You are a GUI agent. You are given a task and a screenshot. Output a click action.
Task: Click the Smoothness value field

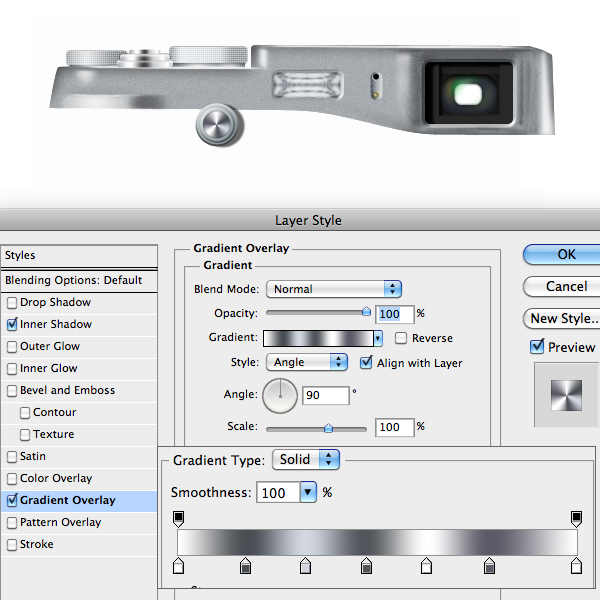pos(278,492)
